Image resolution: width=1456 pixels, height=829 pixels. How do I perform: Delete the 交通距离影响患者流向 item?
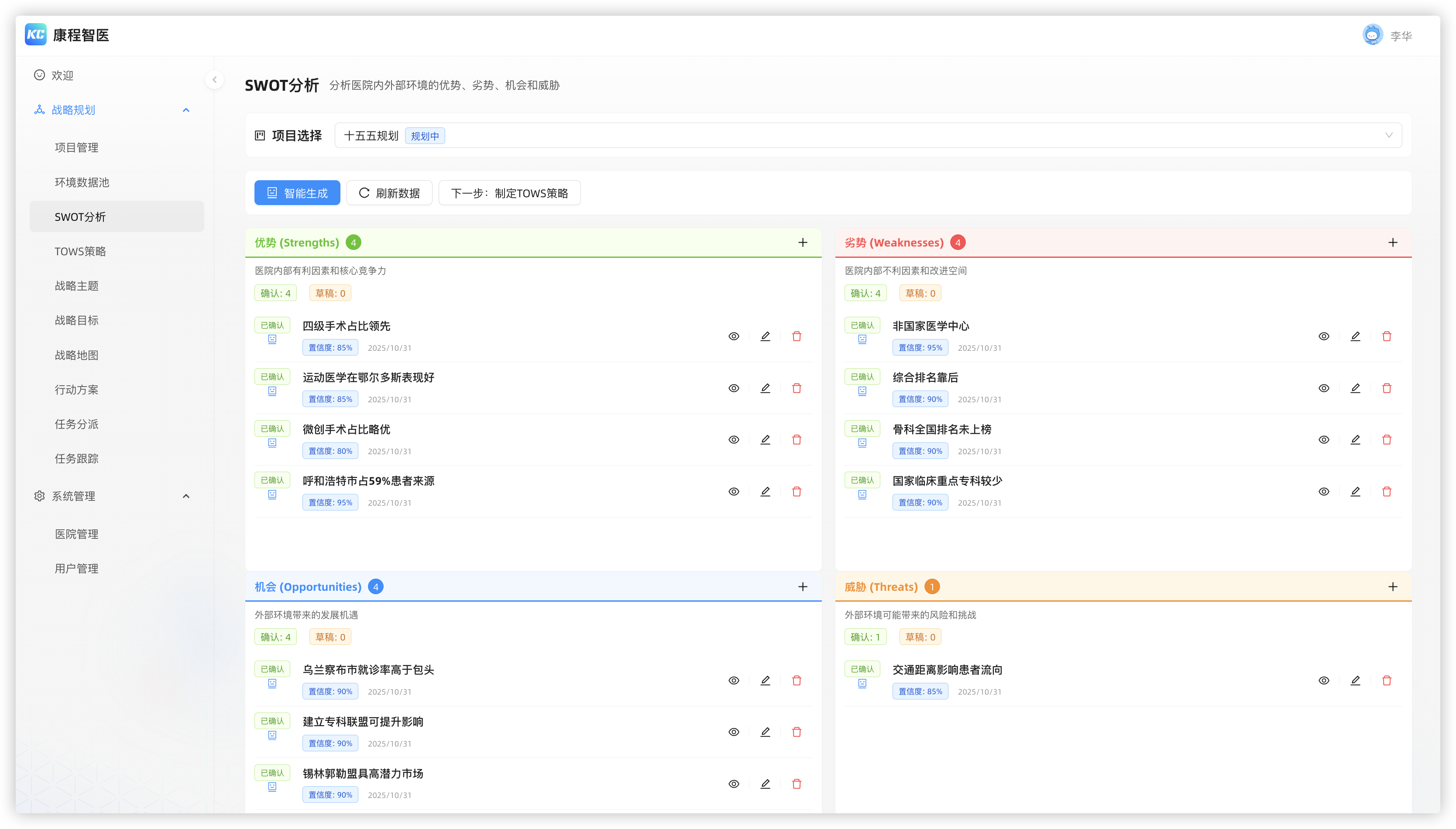1387,680
